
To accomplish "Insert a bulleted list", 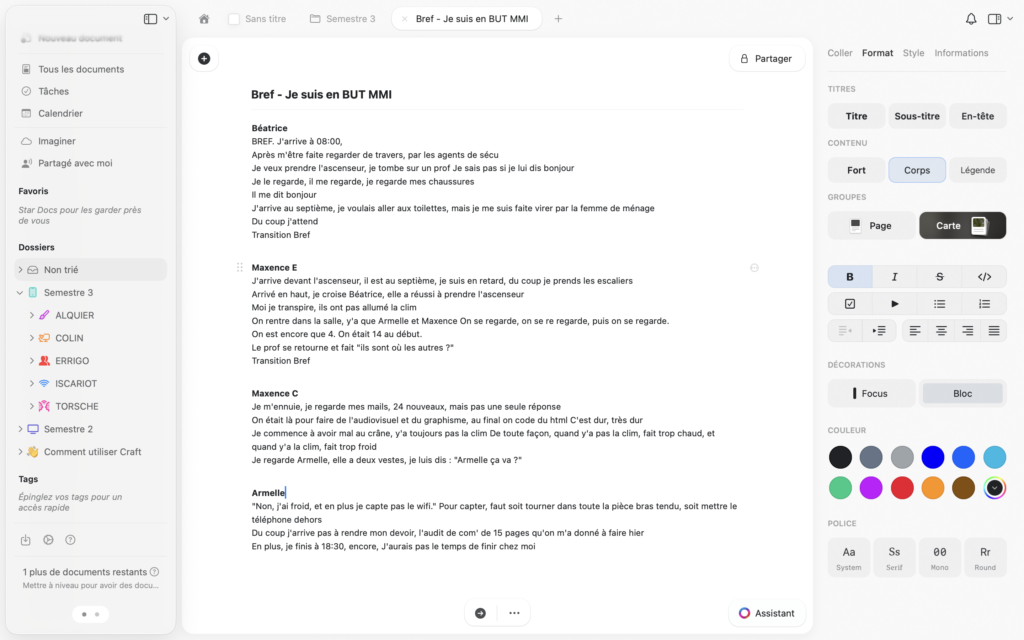I will (x=939, y=304).
